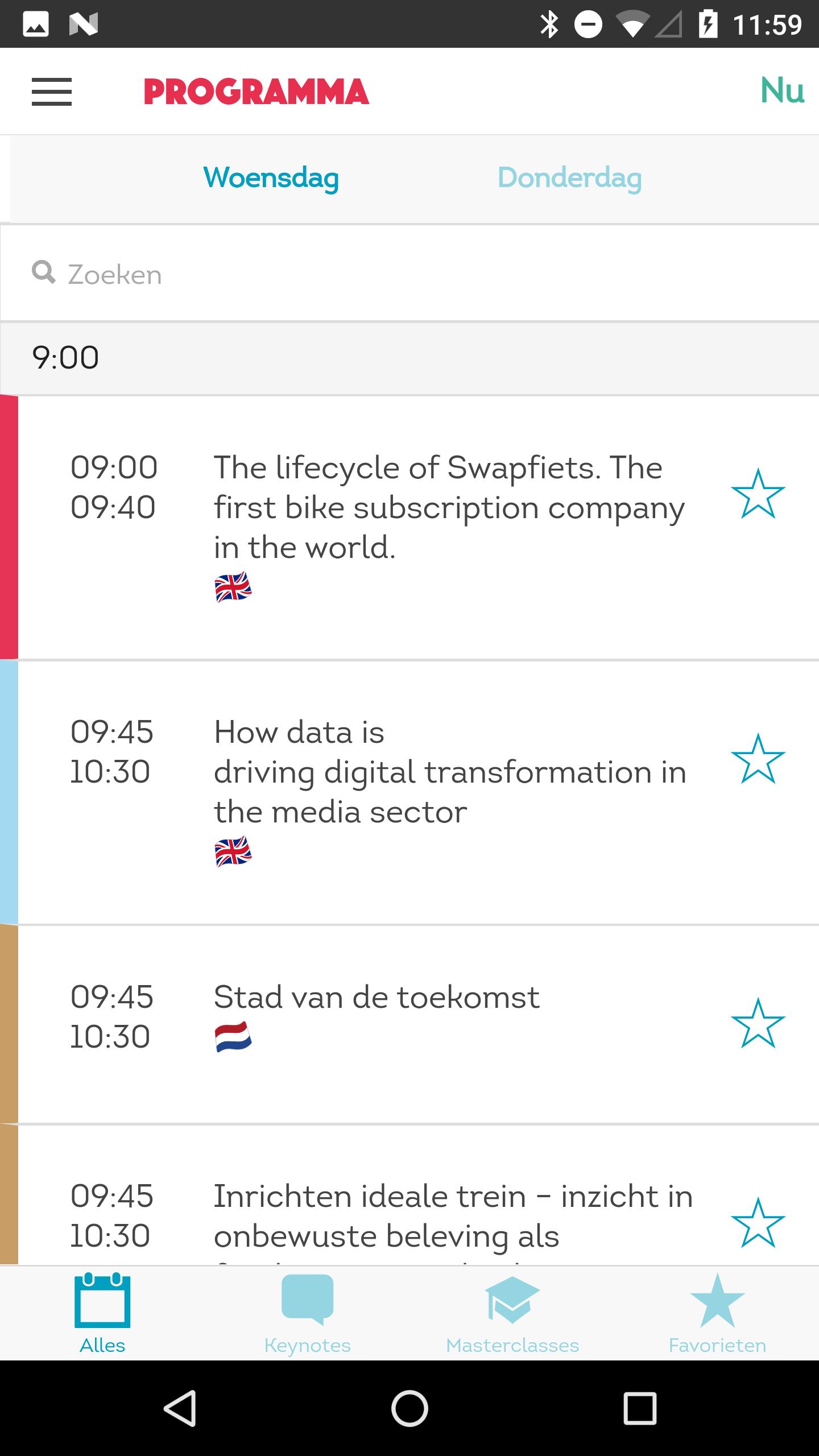Open the Stad van de toekomst session
The height and width of the screenshot is (1456, 819).
click(409, 1024)
